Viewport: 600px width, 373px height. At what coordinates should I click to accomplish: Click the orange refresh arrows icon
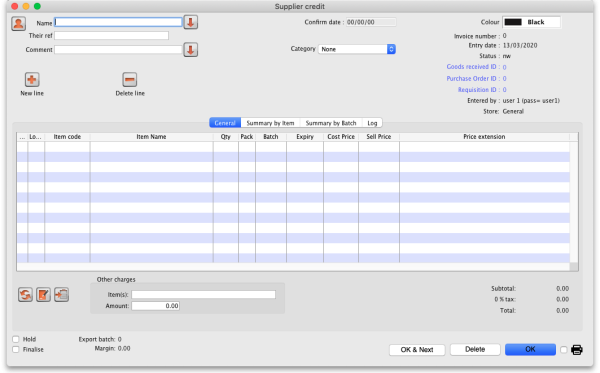point(25,295)
